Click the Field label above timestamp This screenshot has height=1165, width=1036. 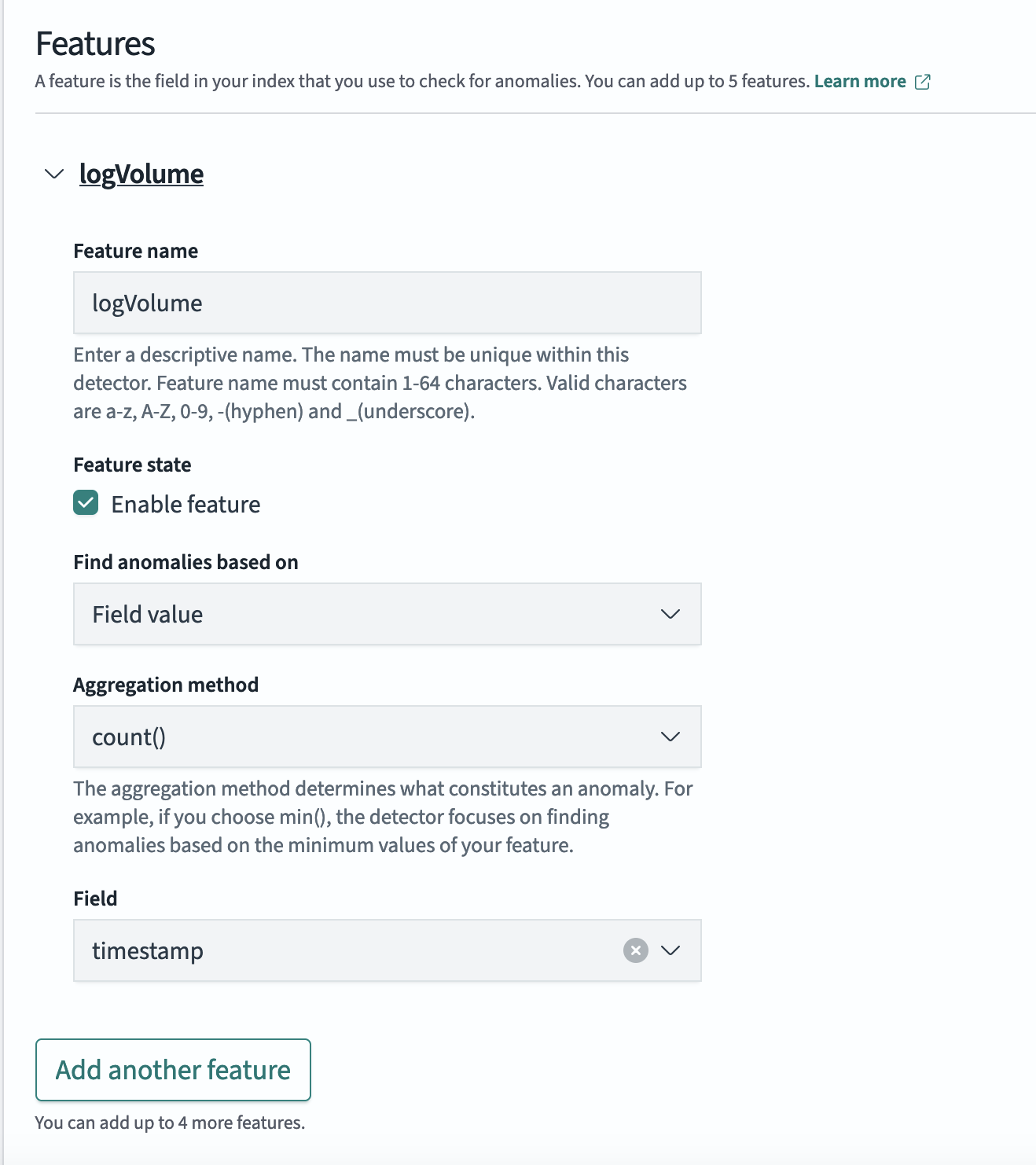tap(95, 899)
